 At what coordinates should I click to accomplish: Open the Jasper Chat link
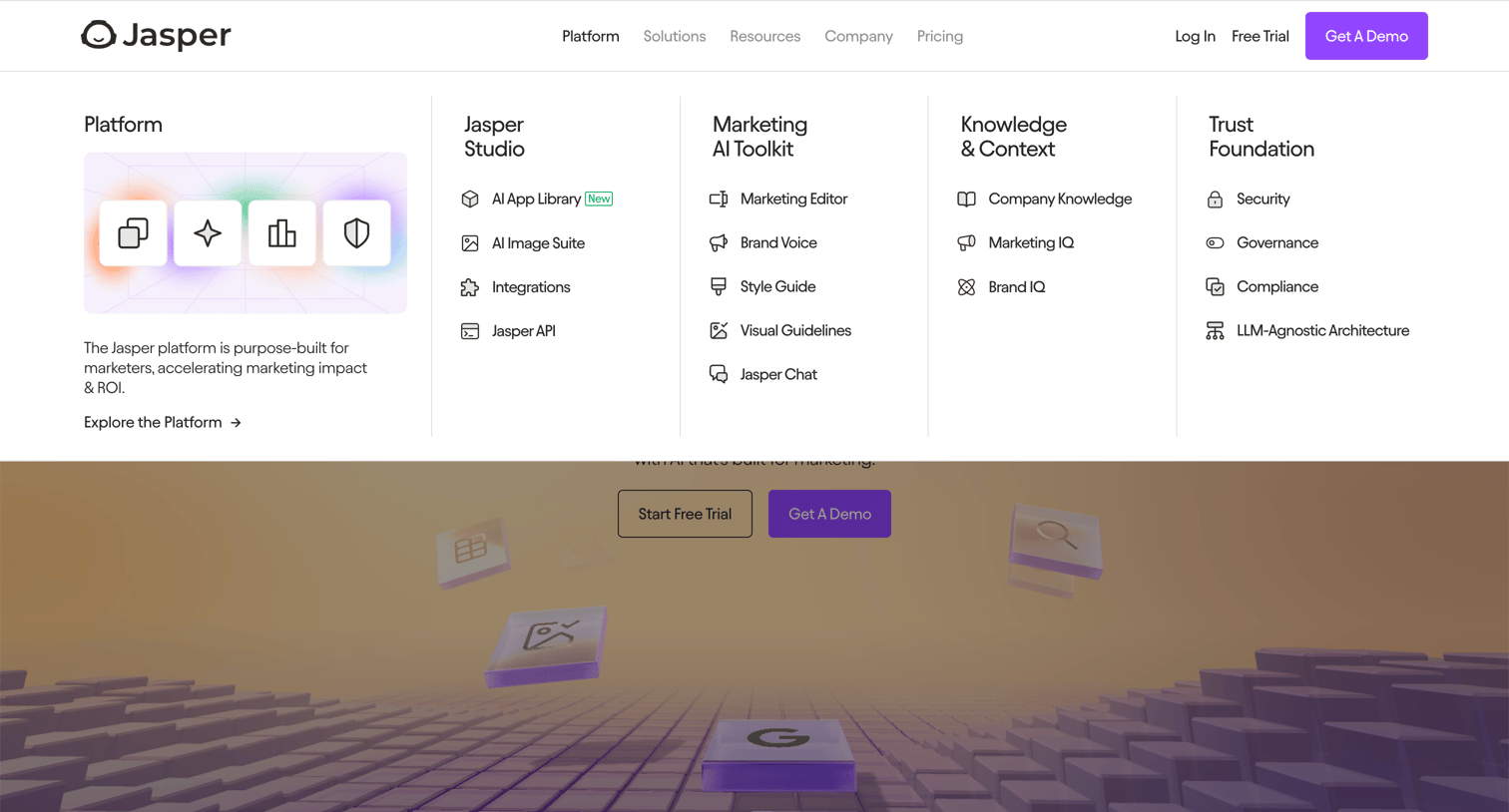(x=778, y=374)
